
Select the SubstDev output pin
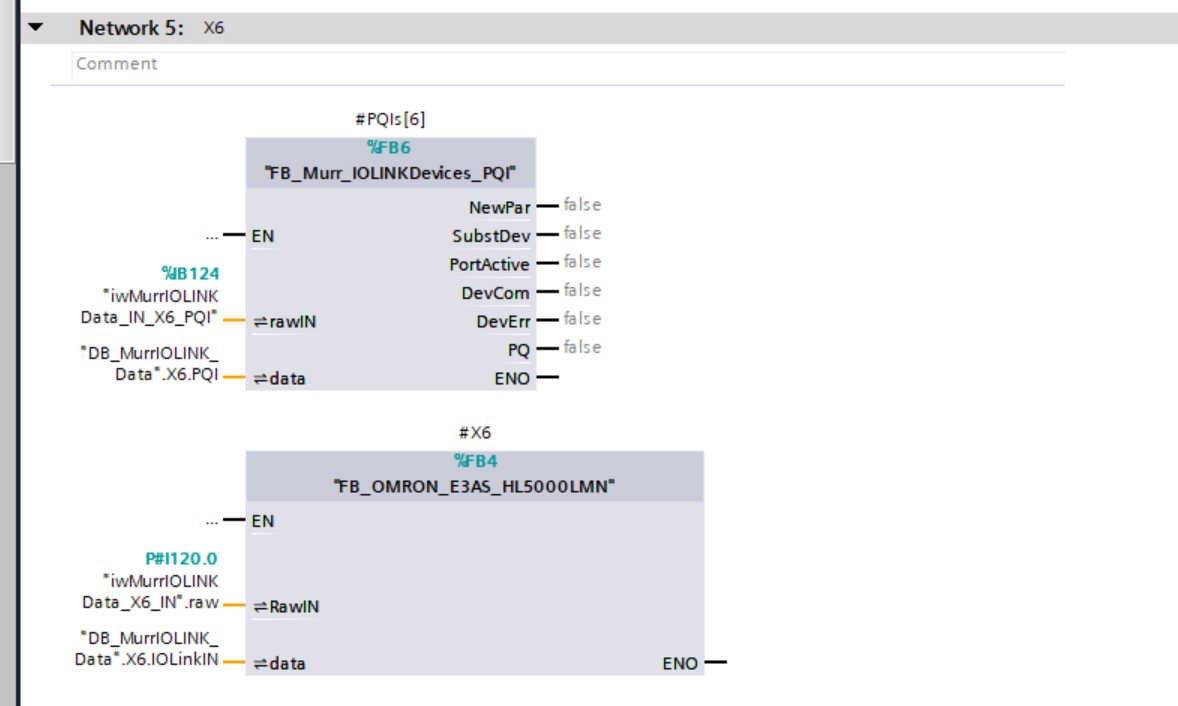point(491,236)
